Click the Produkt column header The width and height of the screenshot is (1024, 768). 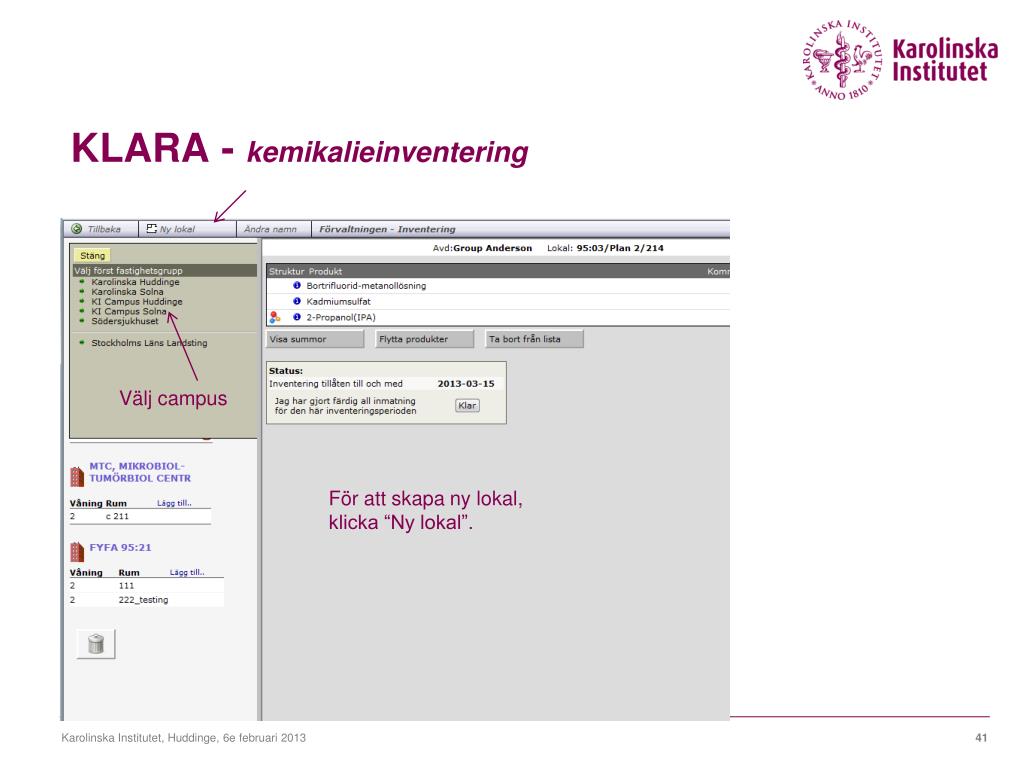325,271
